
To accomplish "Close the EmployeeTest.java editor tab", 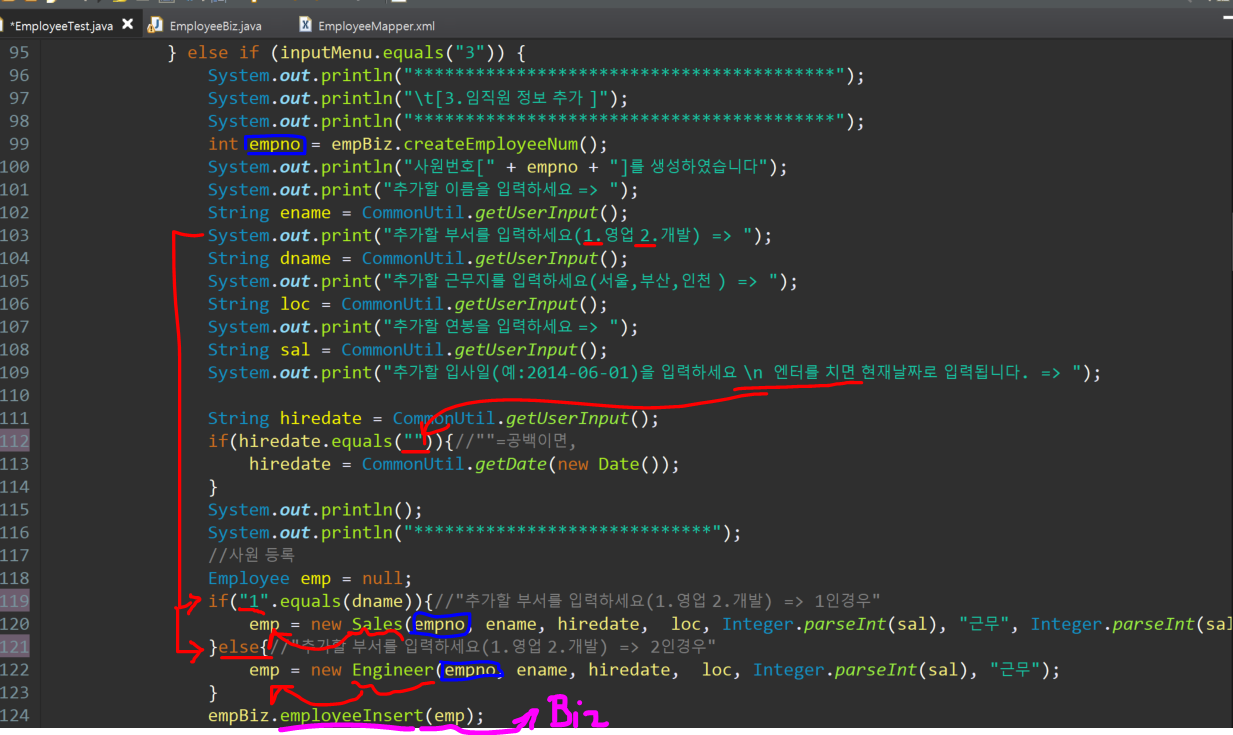I will coord(127,25).
